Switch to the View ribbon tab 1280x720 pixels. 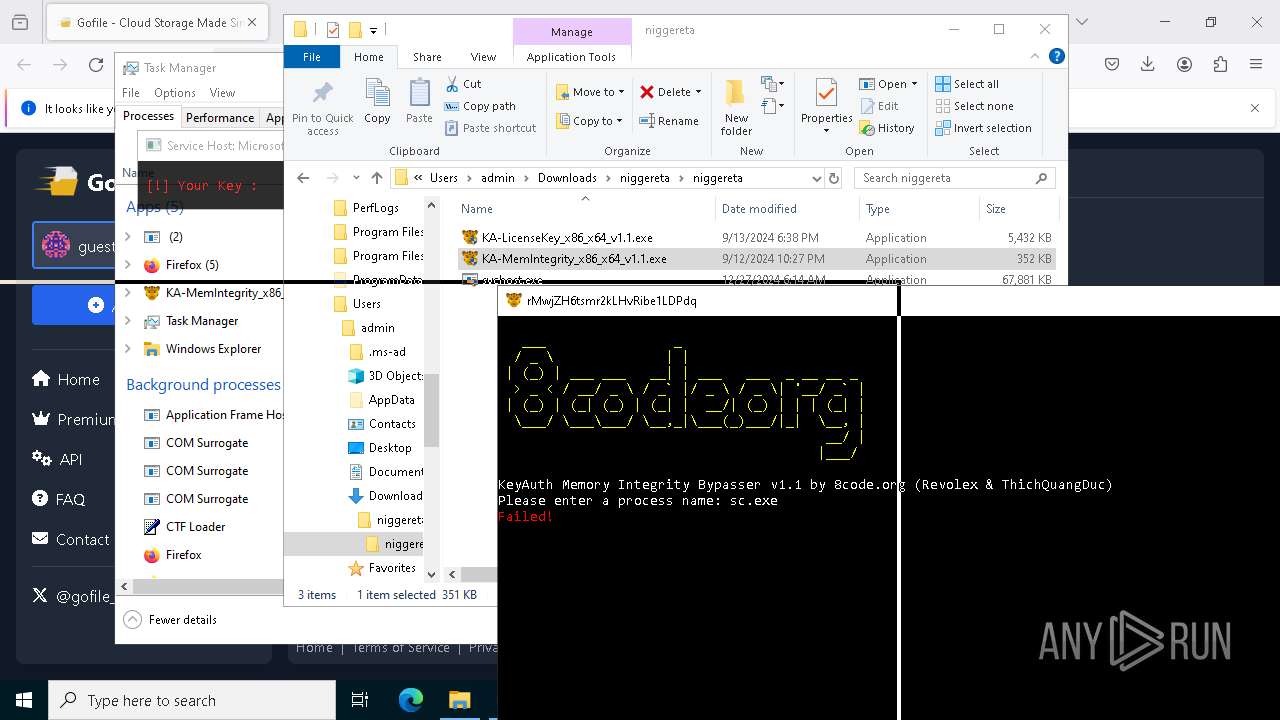483,57
